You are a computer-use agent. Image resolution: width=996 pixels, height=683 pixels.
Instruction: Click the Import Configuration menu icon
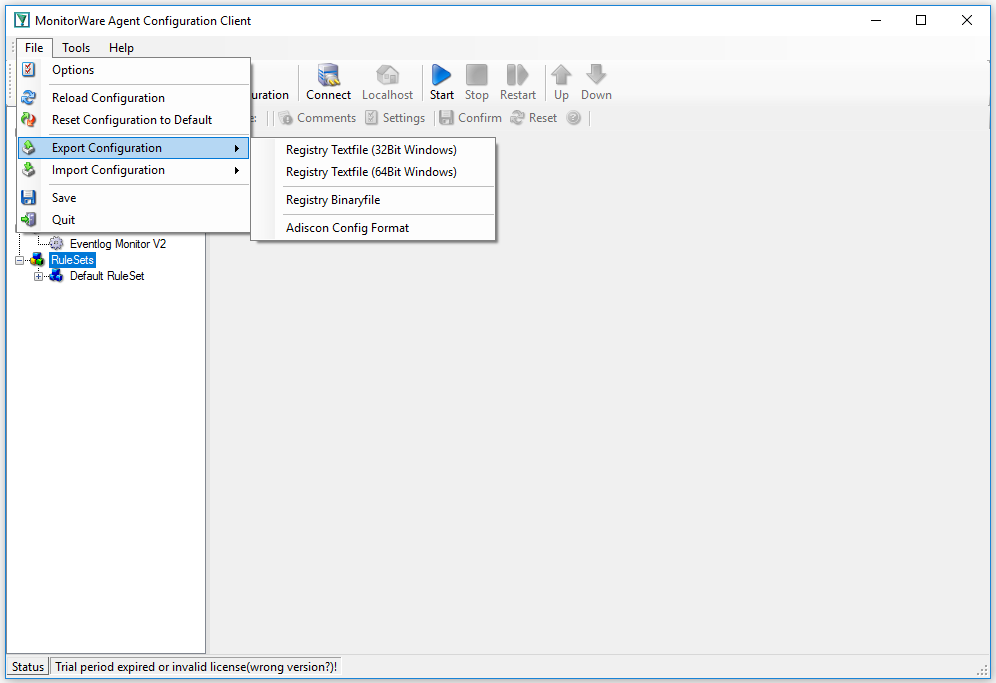29,170
